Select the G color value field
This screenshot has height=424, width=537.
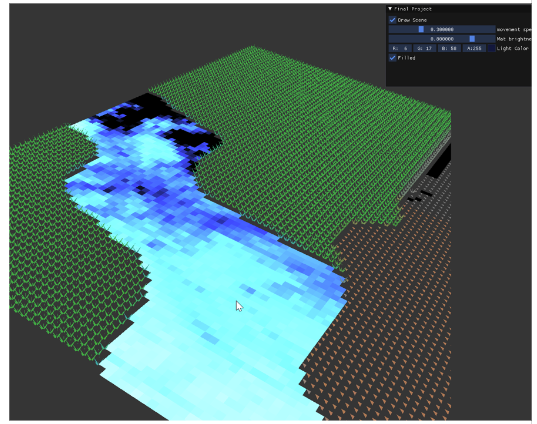pyautogui.click(x=425, y=48)
